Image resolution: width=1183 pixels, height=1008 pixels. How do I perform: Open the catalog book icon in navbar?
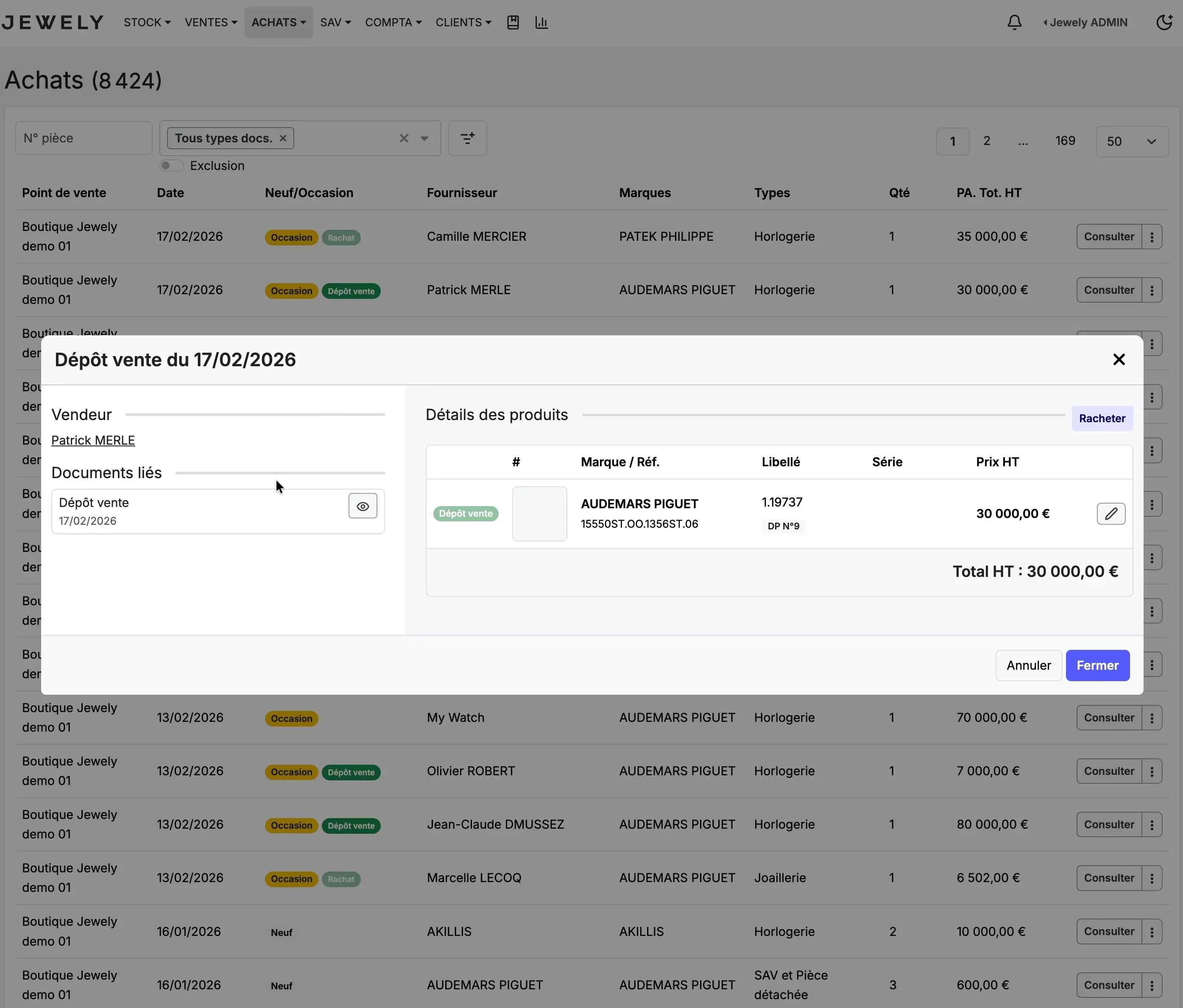pos(513,22)
